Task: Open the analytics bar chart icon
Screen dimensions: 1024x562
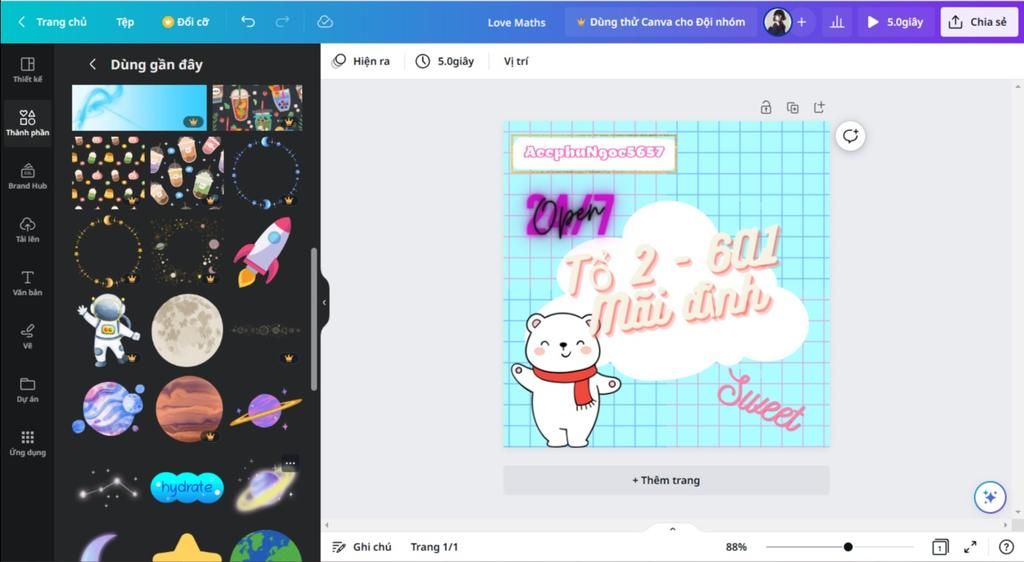Action: coord(837,22)
